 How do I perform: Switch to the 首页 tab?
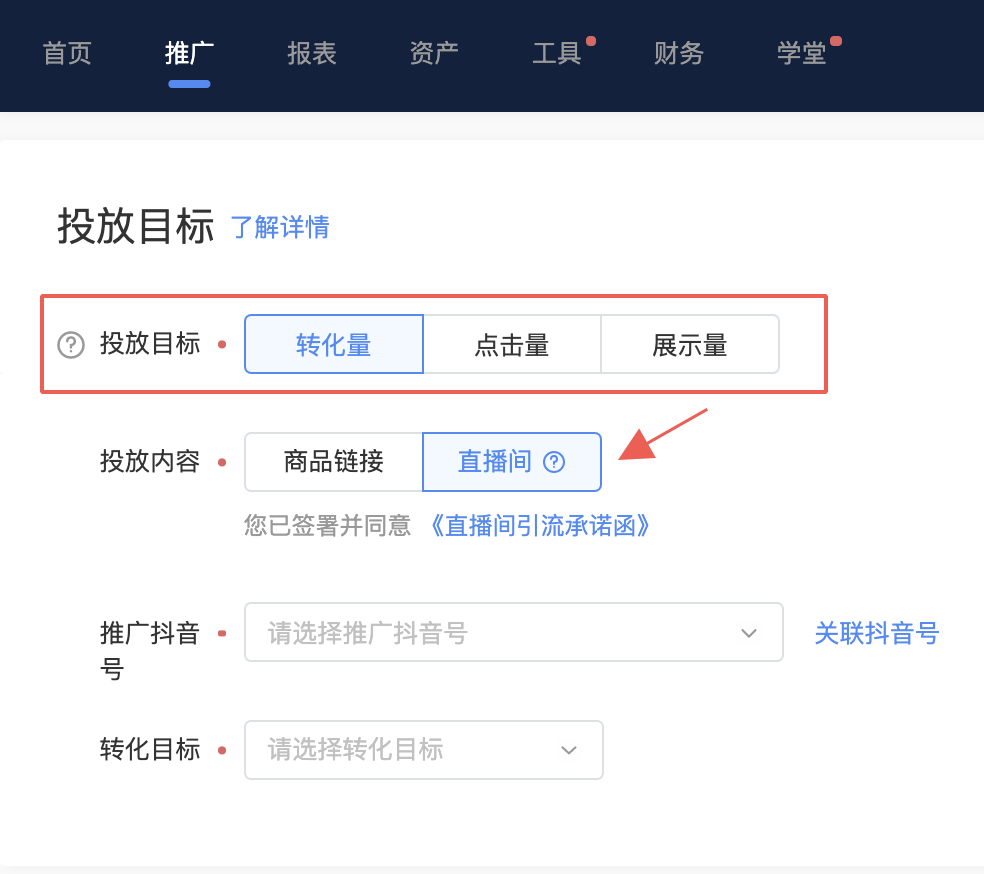[x=67, y=55]
